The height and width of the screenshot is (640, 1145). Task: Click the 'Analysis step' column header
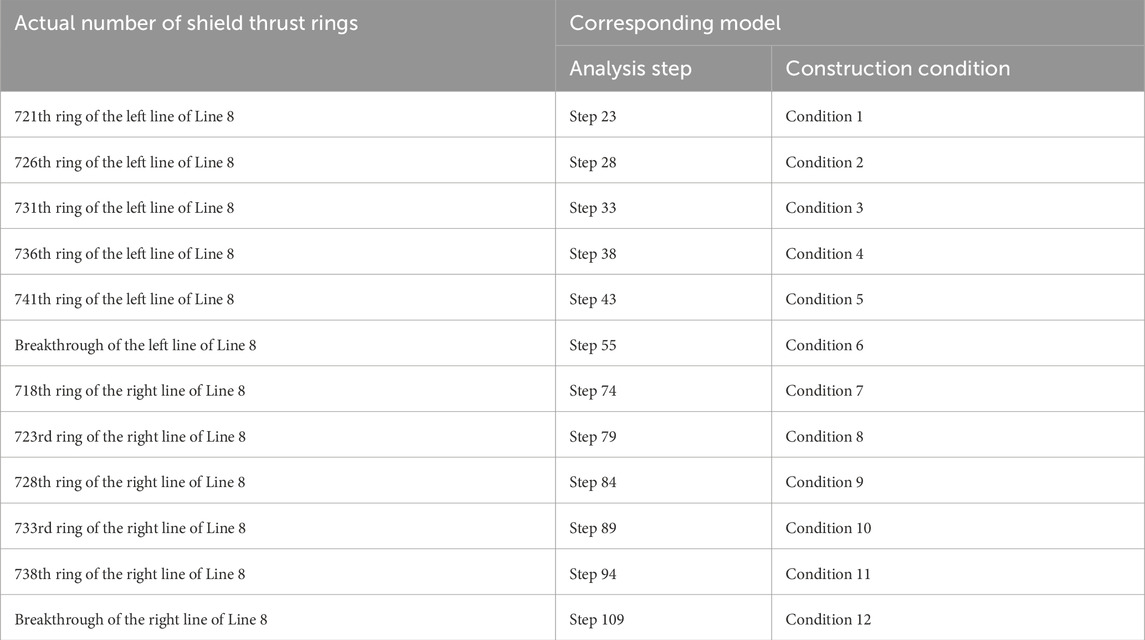pos(663,69)
